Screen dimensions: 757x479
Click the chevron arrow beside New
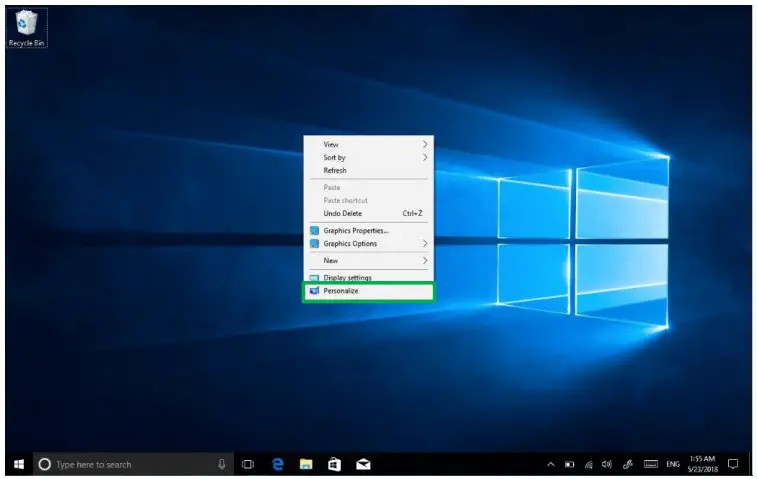[425, 261]
